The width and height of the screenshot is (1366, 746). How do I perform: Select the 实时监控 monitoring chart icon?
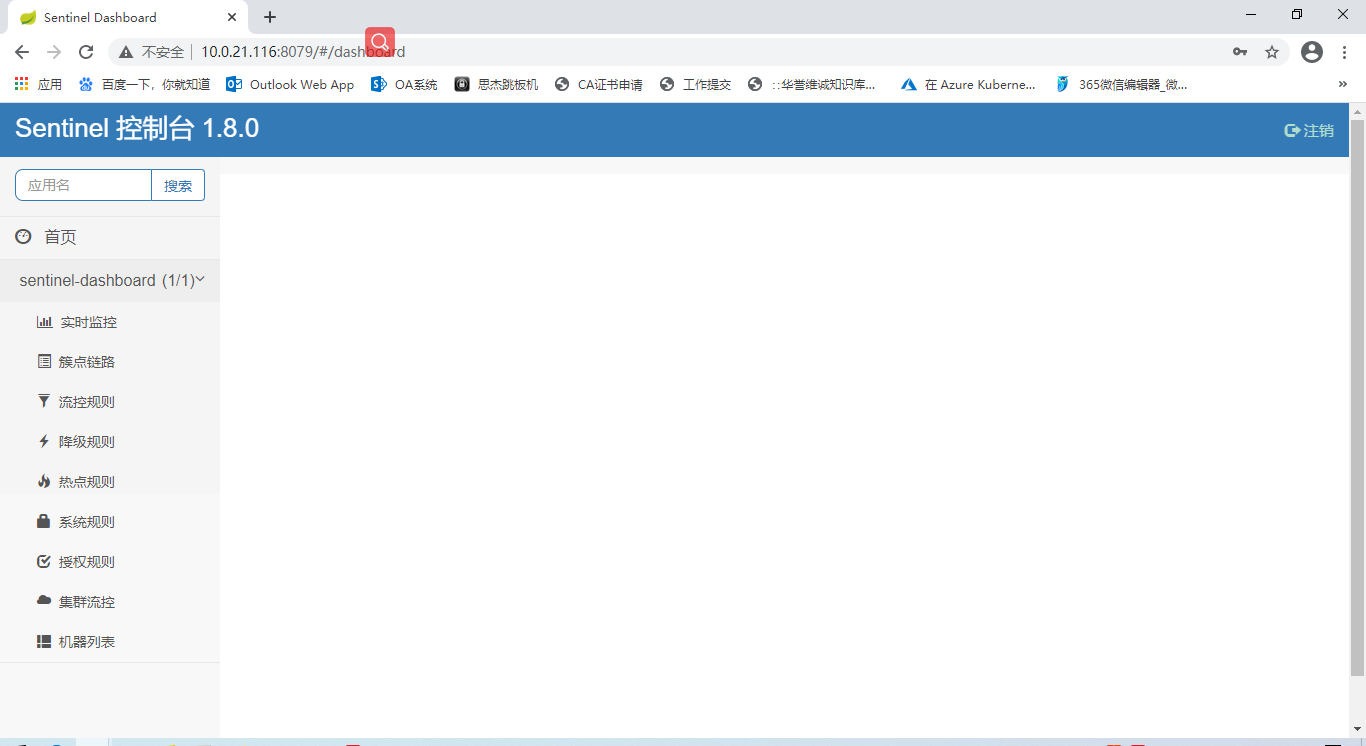tap(44, 321)
